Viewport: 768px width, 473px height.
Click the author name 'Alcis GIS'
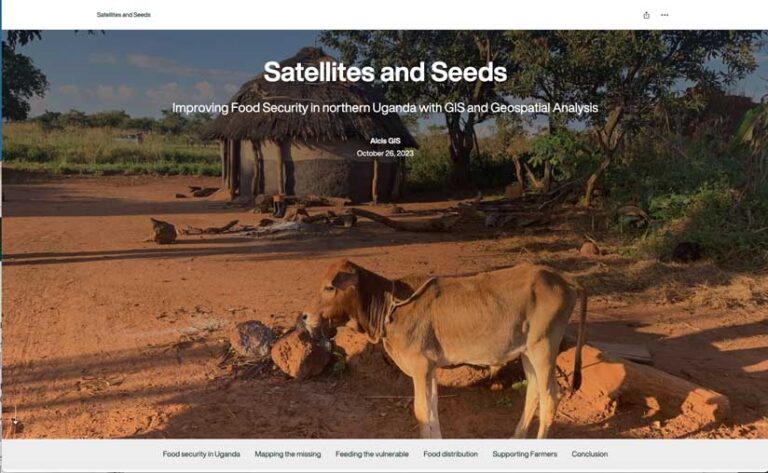[385, 141]
